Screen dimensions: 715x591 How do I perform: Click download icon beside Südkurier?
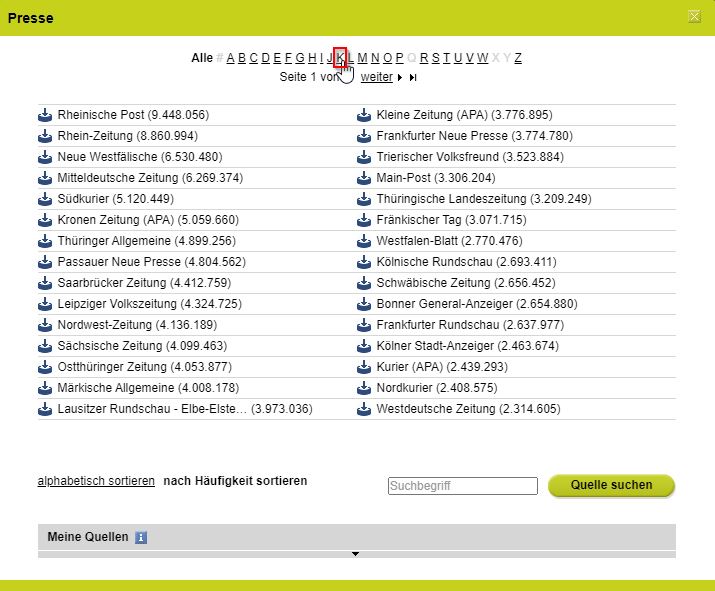pos(45,199)
